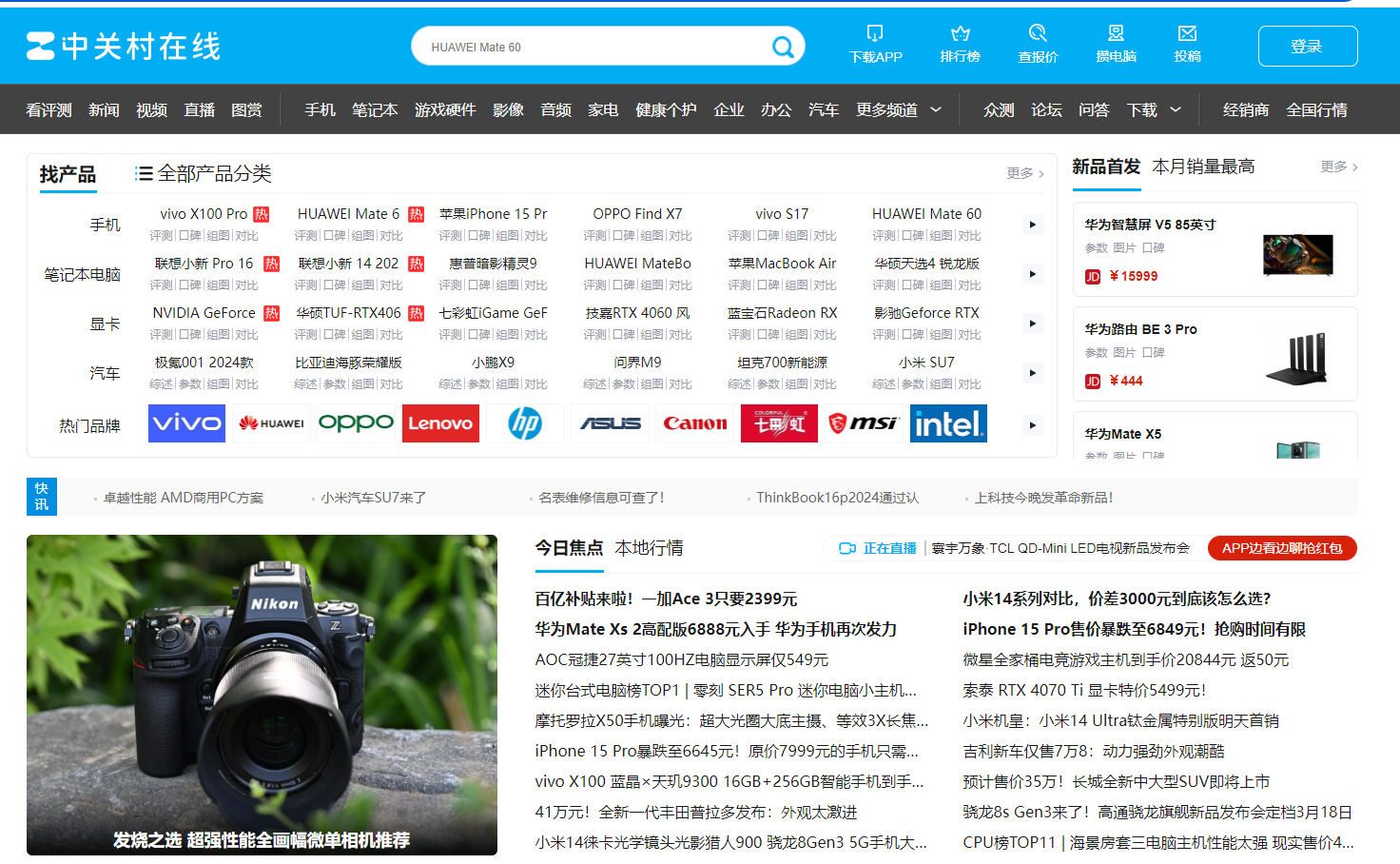This screenshot has height=864, width=1400.
Task: Expand the 下载 dropdown in navigation
Action: pyautogui.click(x=1154, y=110)
